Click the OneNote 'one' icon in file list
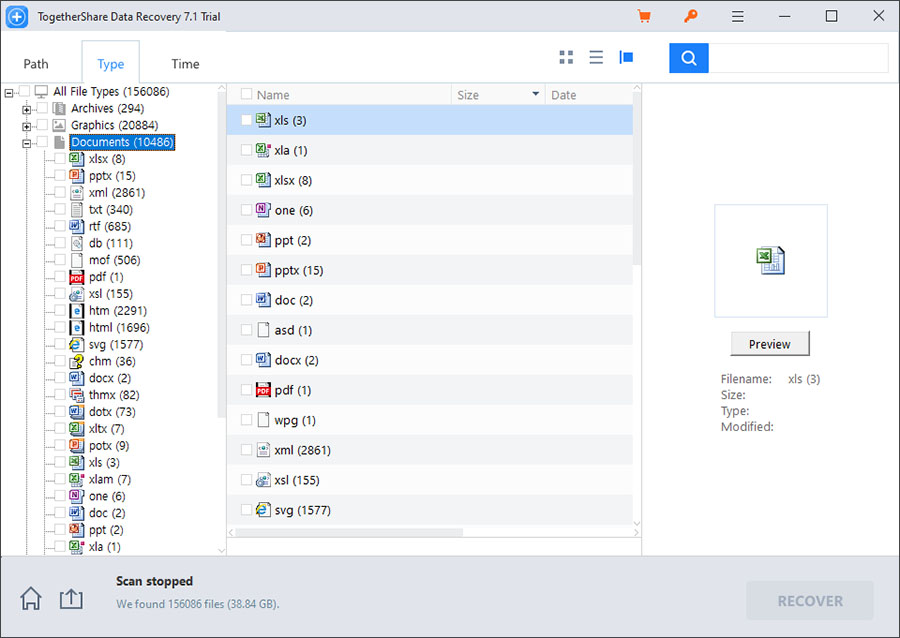Viewport: 900px width, 638px height. (263, 209)
